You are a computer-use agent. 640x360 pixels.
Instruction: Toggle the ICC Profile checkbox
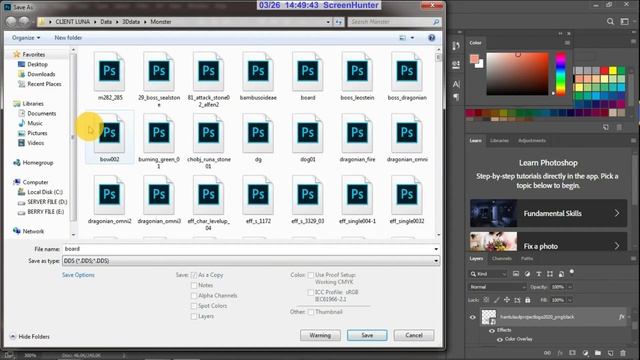coord(311,292)
